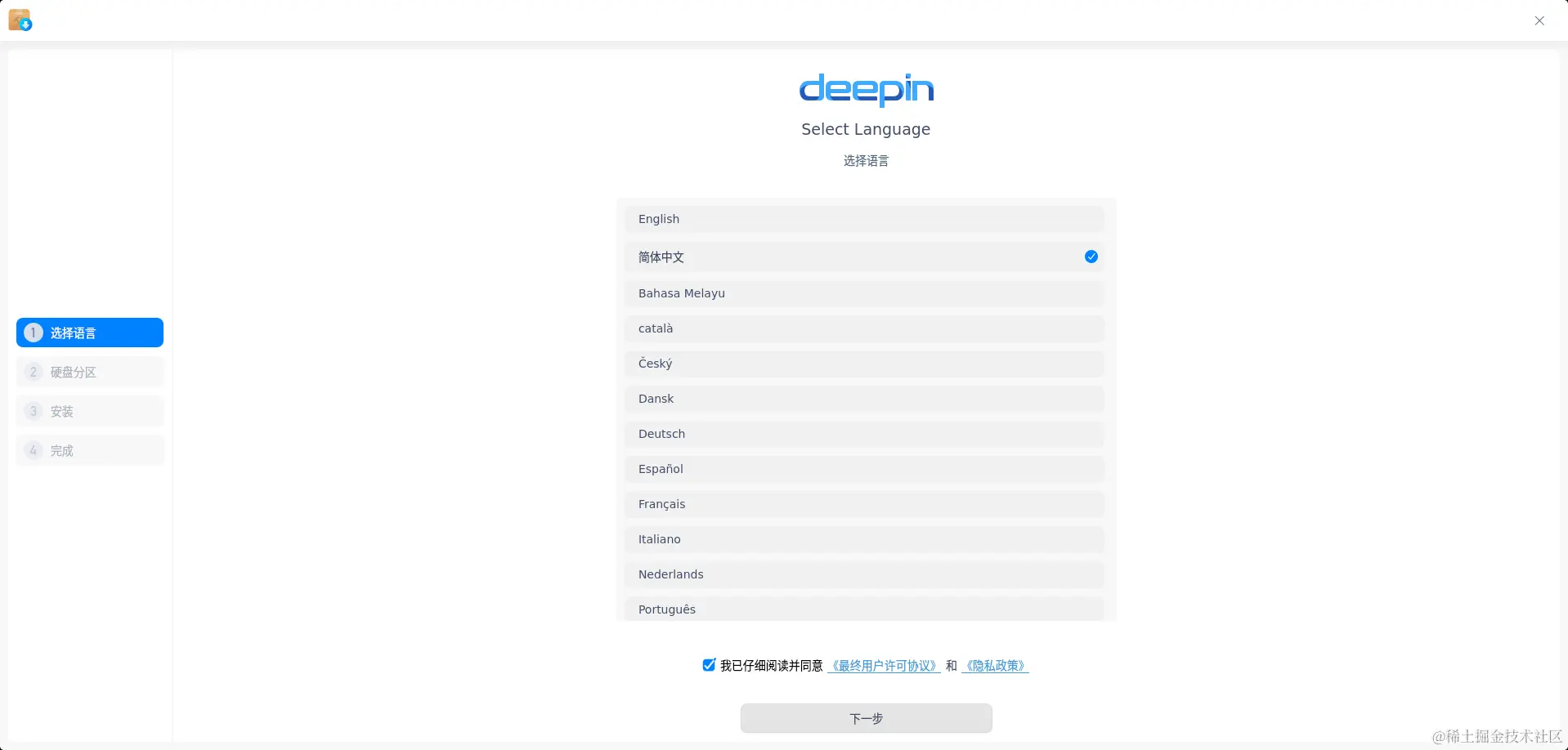Open the 隐私政策 link
Screen dimensions: 1568x750
[x=995, y=666]
